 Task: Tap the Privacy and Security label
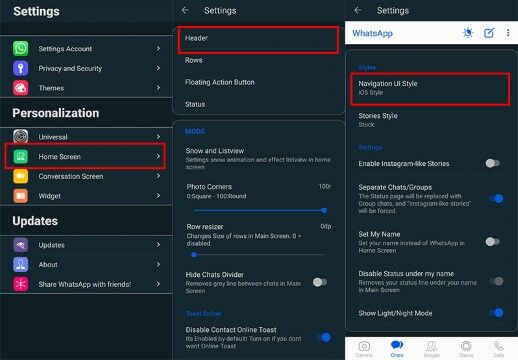point(70,68)
